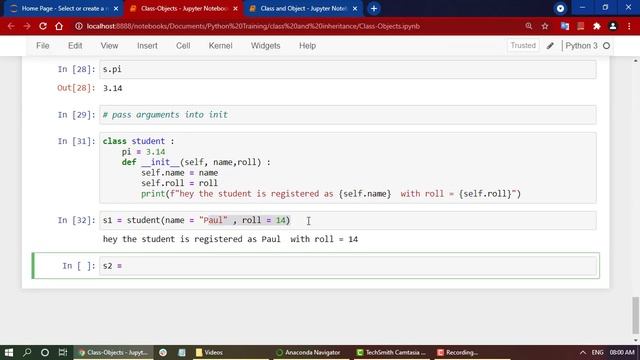Click the round media control icon above address bar
The height and width of the screenshot is (360, 640).
(x=560, y=8)
